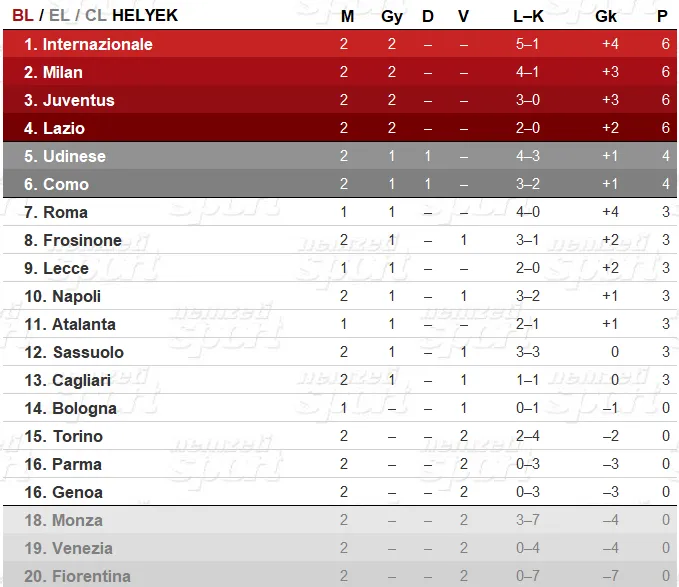Screen dimensions: 679x587
Task: Select the Juventus team name
Action: coord(78,100)
